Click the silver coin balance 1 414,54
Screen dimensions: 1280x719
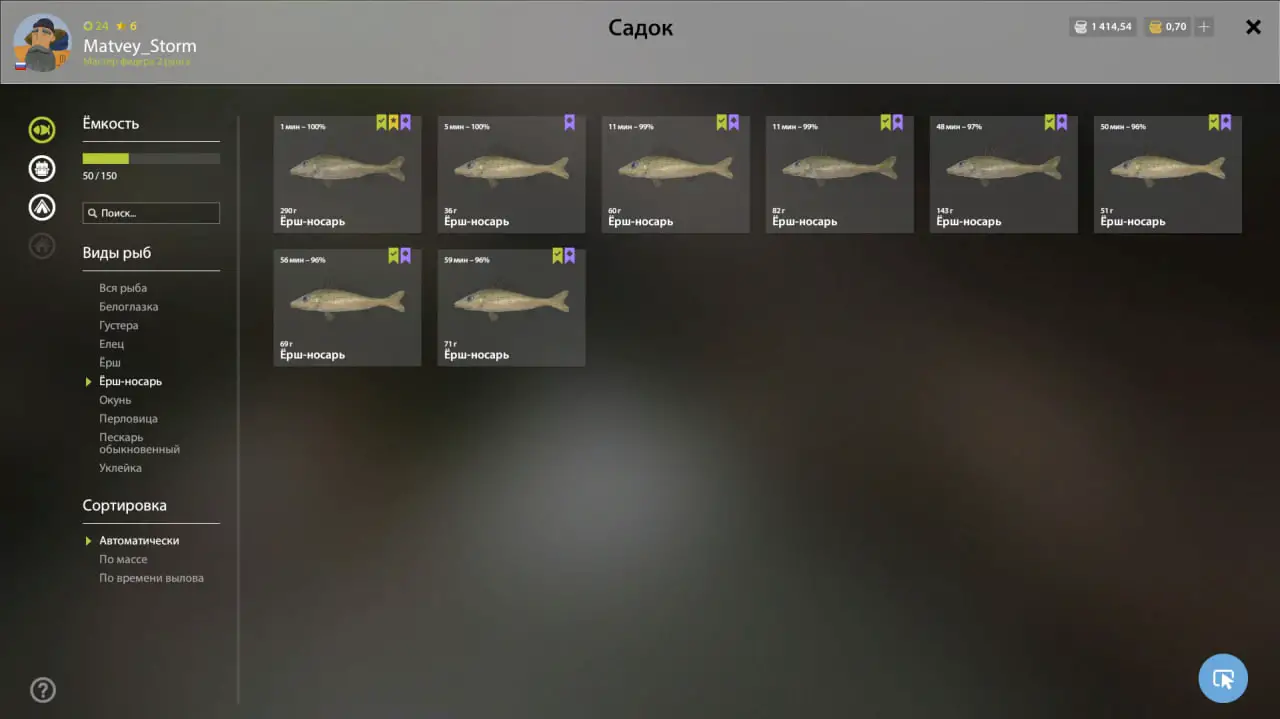(x=1102, y=27)
